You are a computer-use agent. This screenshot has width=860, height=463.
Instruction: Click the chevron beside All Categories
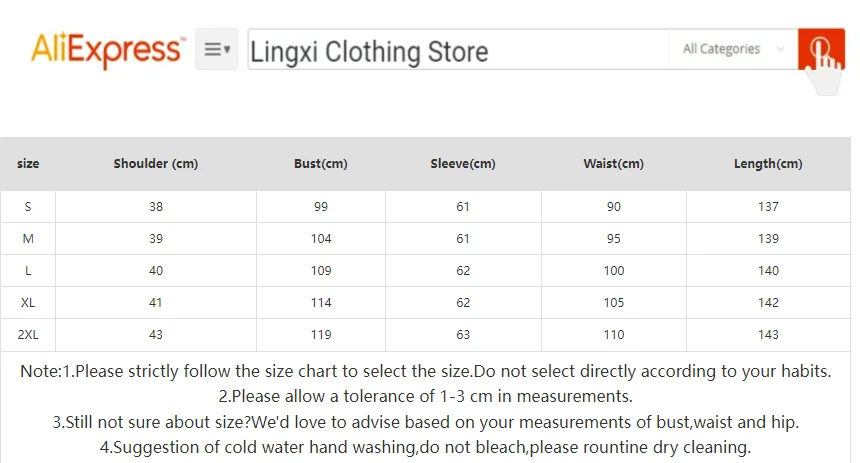780,49
